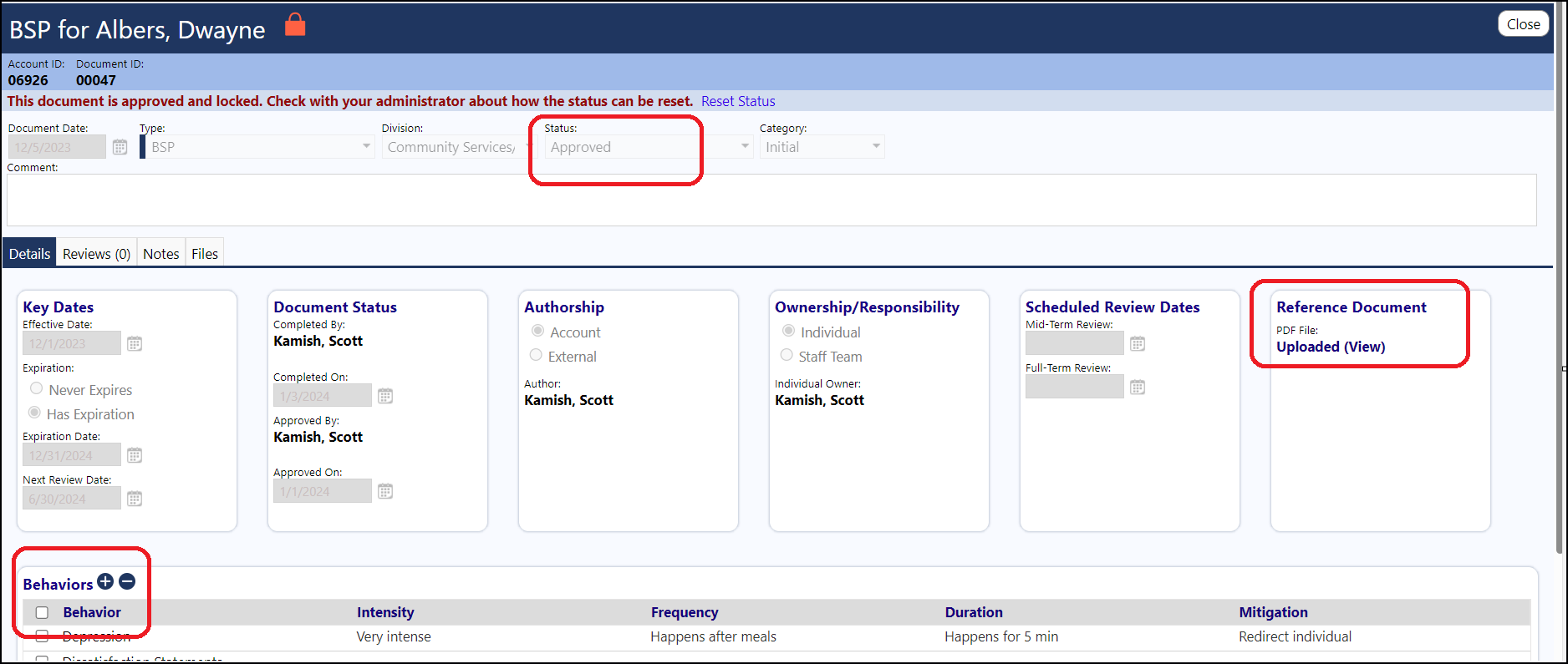Click the 'Redirect individual' cell
1568x664 pixels.
coord(1295,636)
